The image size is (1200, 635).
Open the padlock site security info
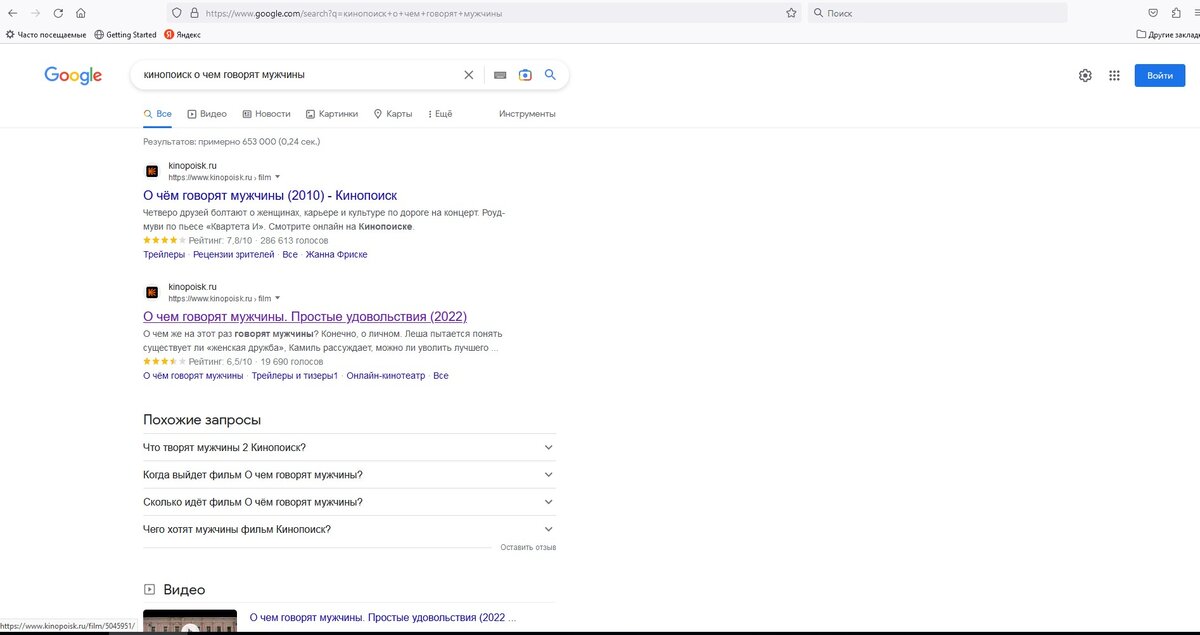click(194, 13)
